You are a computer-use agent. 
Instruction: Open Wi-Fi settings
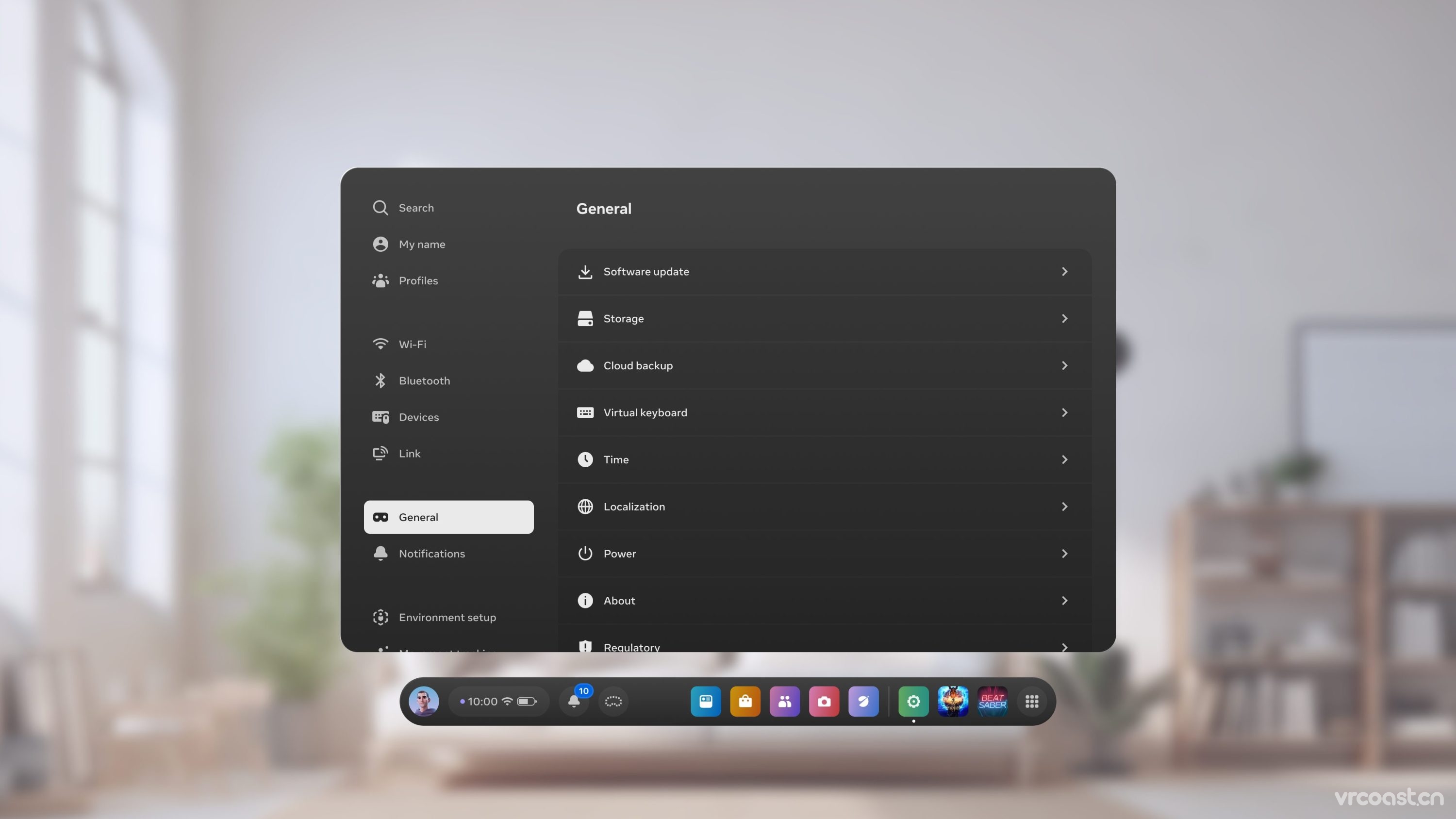[x=412, y=344]
